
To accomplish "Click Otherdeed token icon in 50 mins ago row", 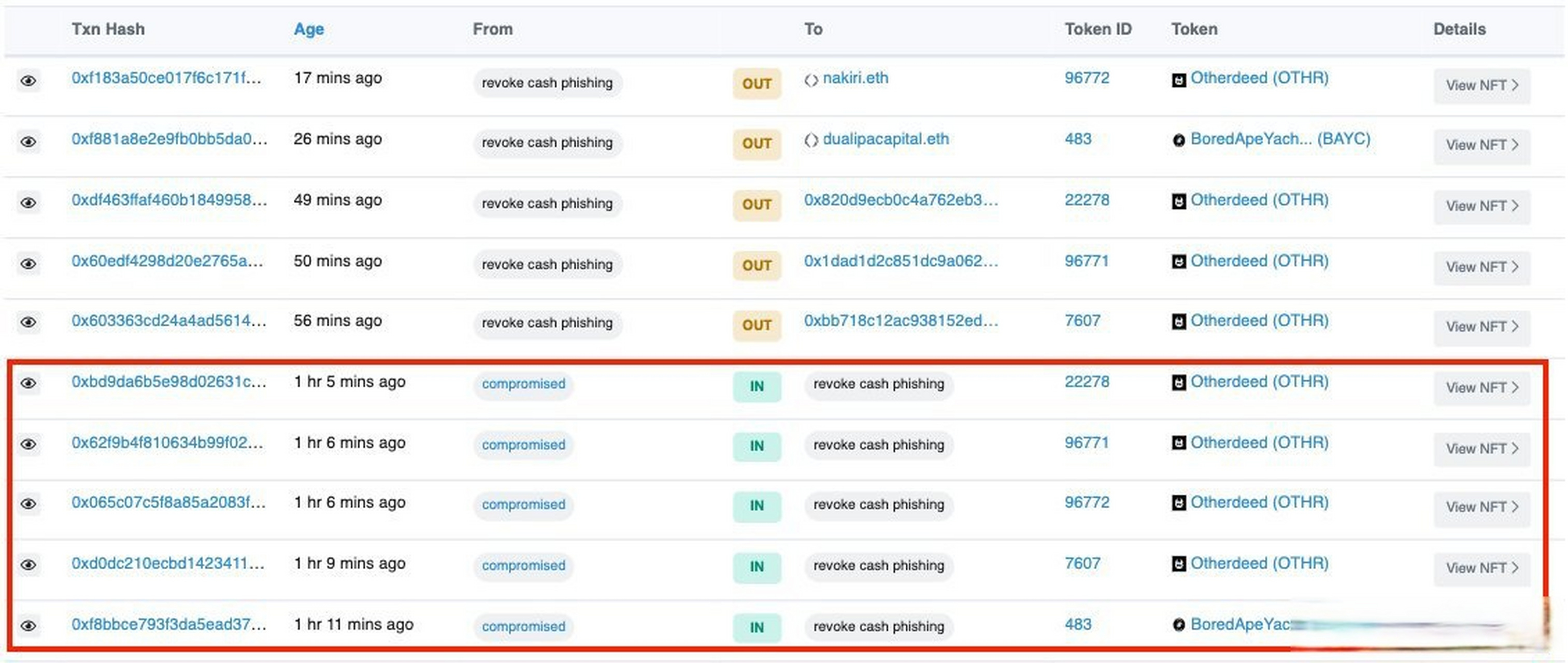I will (x=1178, y=262).
